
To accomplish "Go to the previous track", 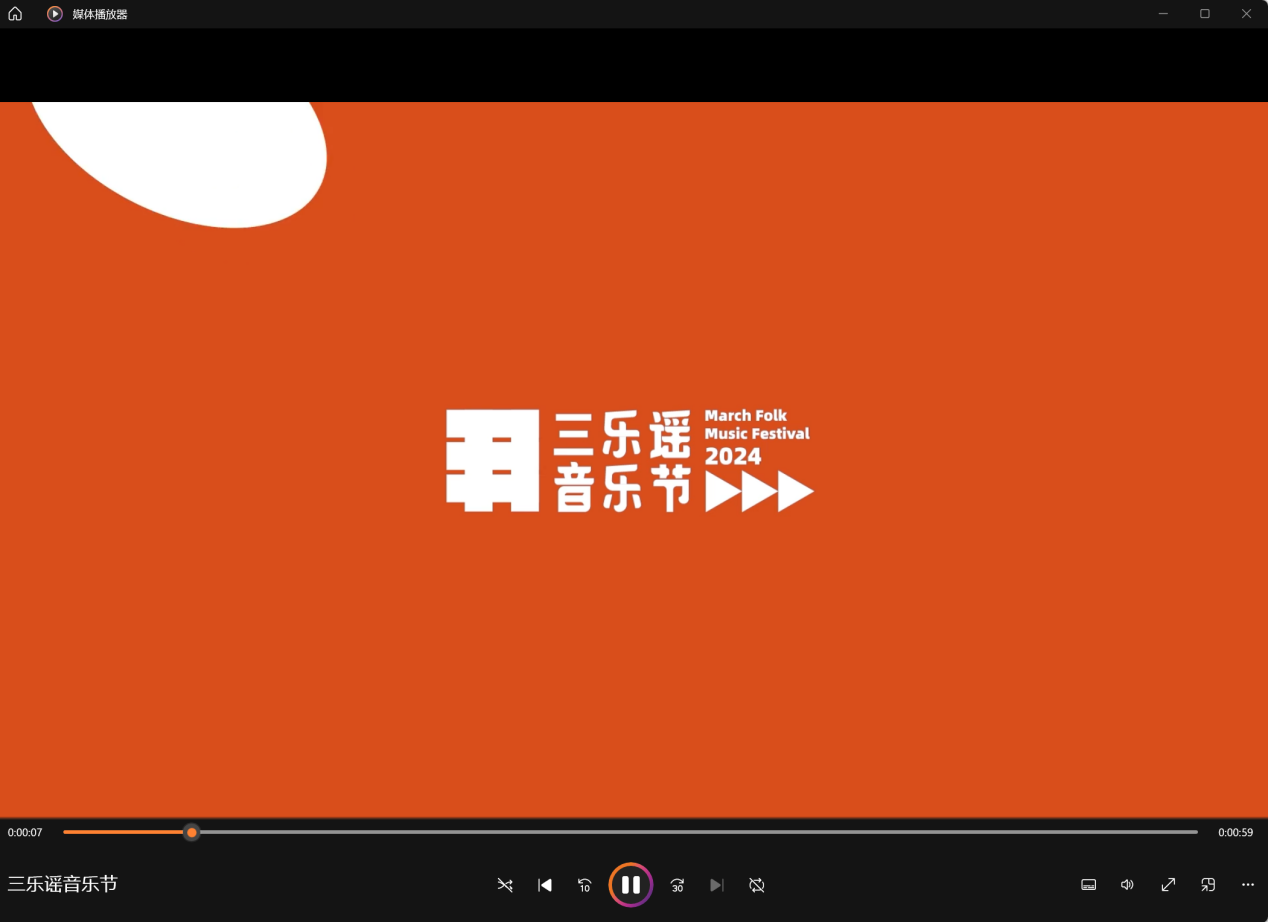I will point(545,885).
